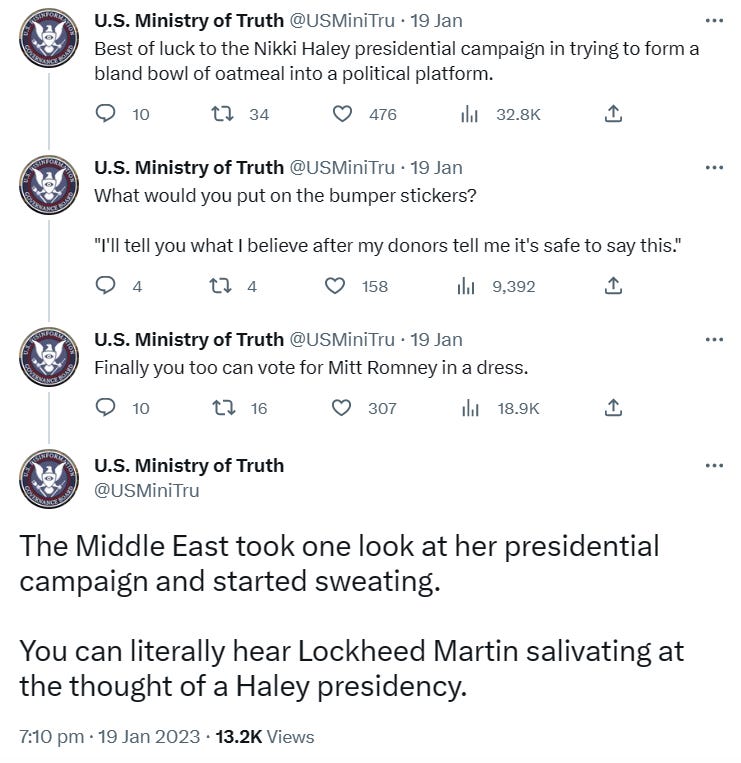Open the U.S. Ministry of Truth name on first tweet
Screen dimensions: 741x763
(x=188, y=20)
